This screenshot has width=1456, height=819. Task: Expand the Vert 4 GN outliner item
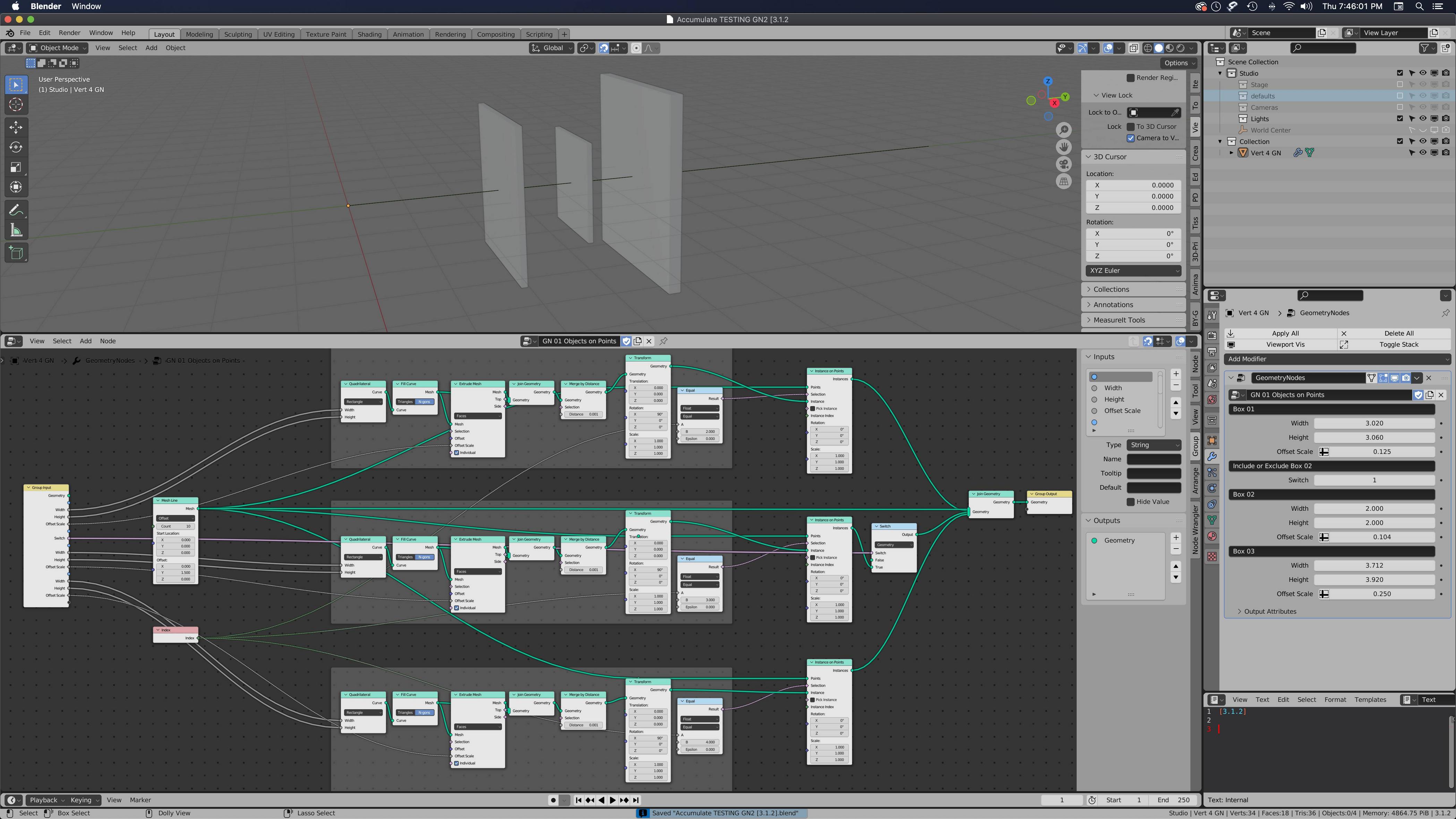coord(1232,153)
